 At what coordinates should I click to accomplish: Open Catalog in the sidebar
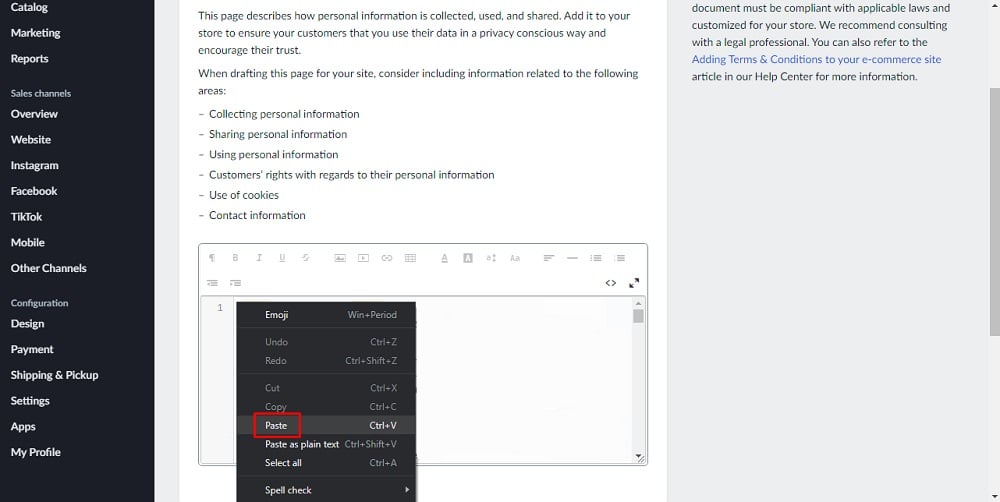point(29,7)
